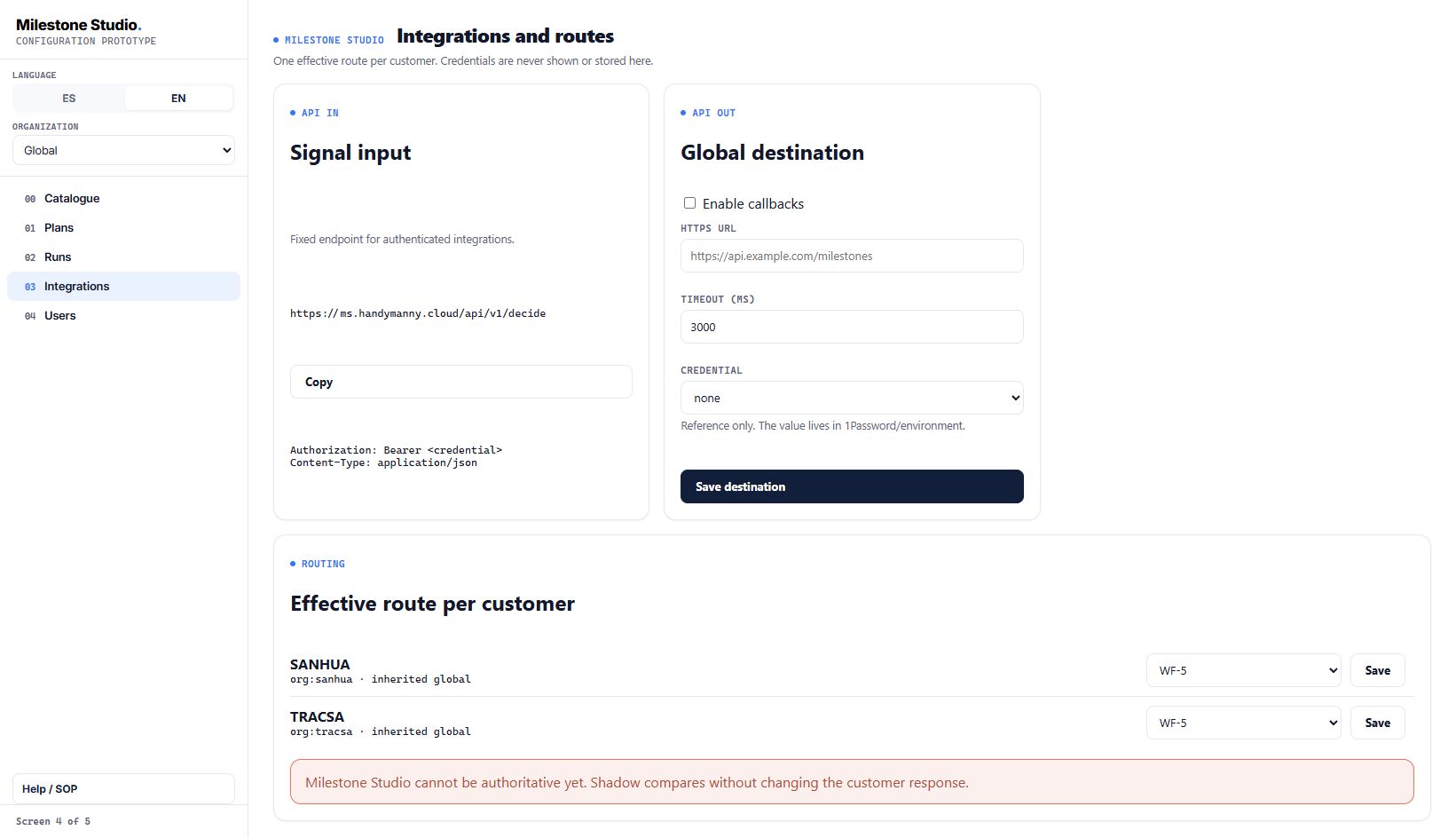Click 'org:tracsa · inherited global' text
Viewport: 1456px width, 838px height.
381,731
